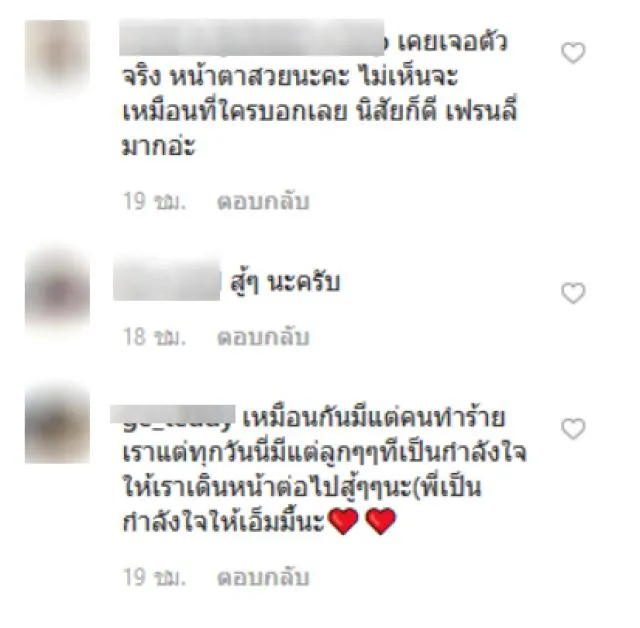Like the สู้ๆ นะครับ comment

[x=573, y=293]
